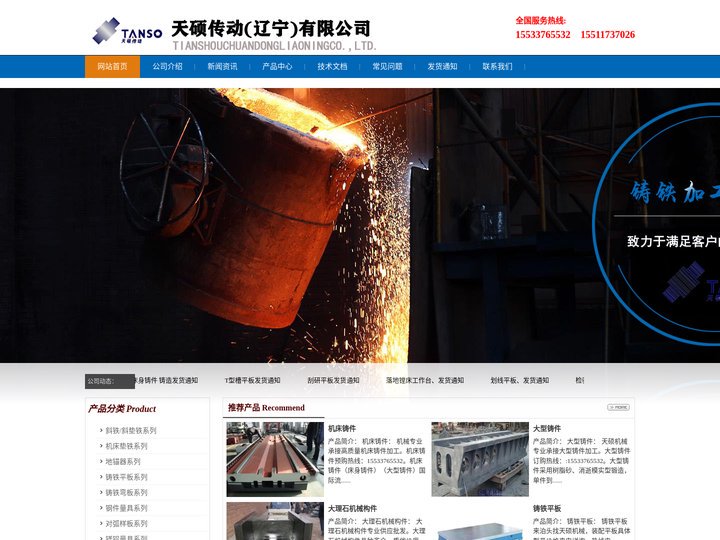Click the hotline number 15511737026

[608, 35]
